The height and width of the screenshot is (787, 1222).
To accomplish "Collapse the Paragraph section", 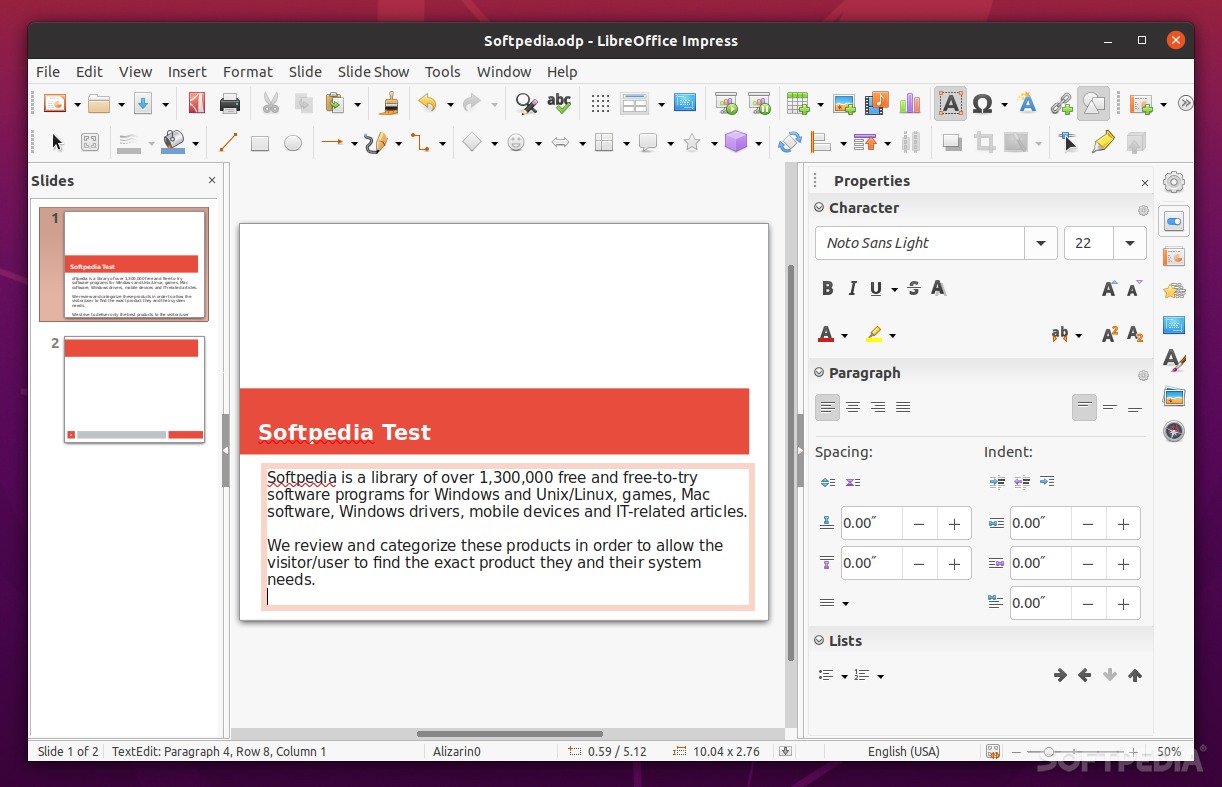I will click(819, 373).
